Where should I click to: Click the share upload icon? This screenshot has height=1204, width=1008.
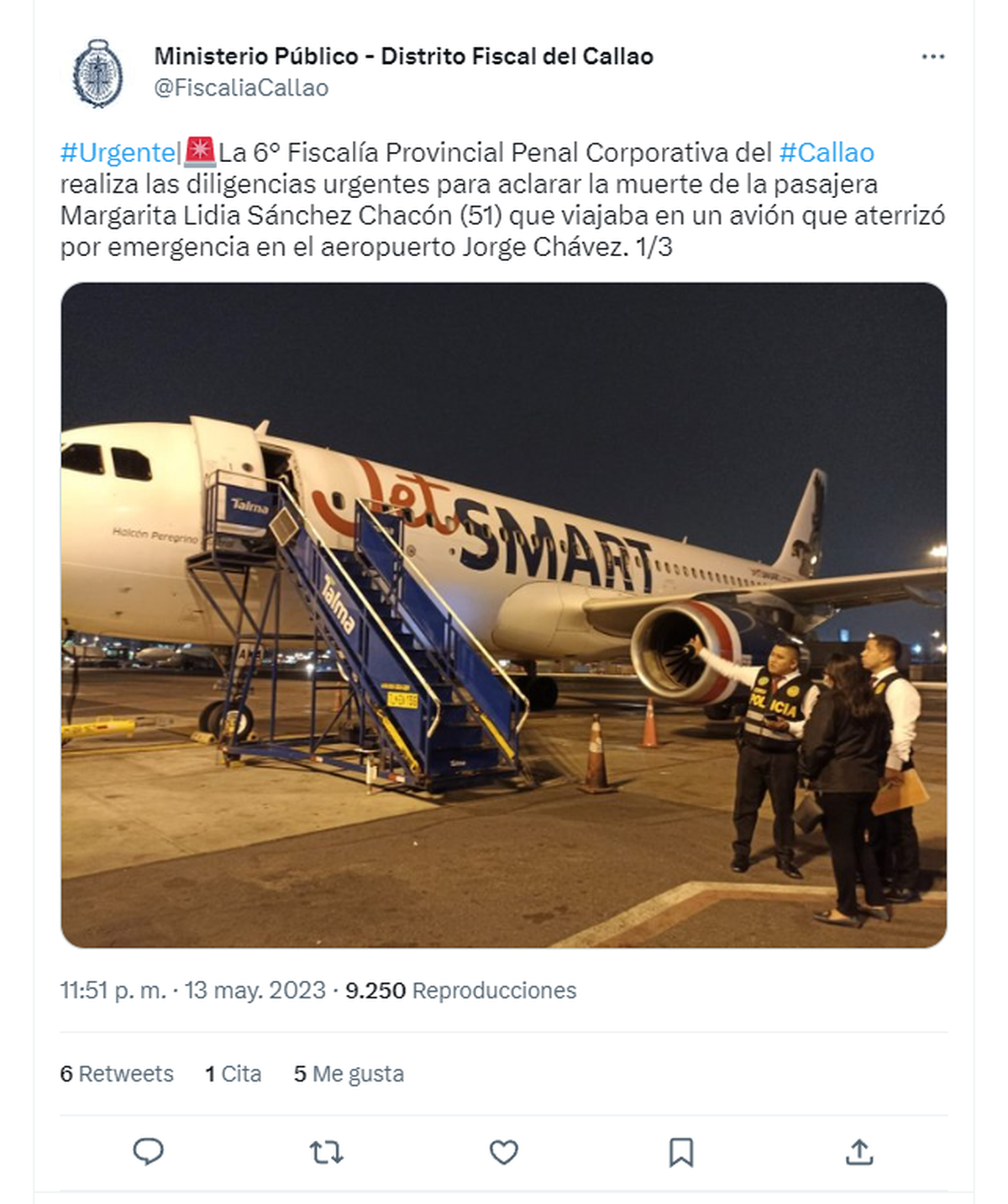pos(858,1152)
